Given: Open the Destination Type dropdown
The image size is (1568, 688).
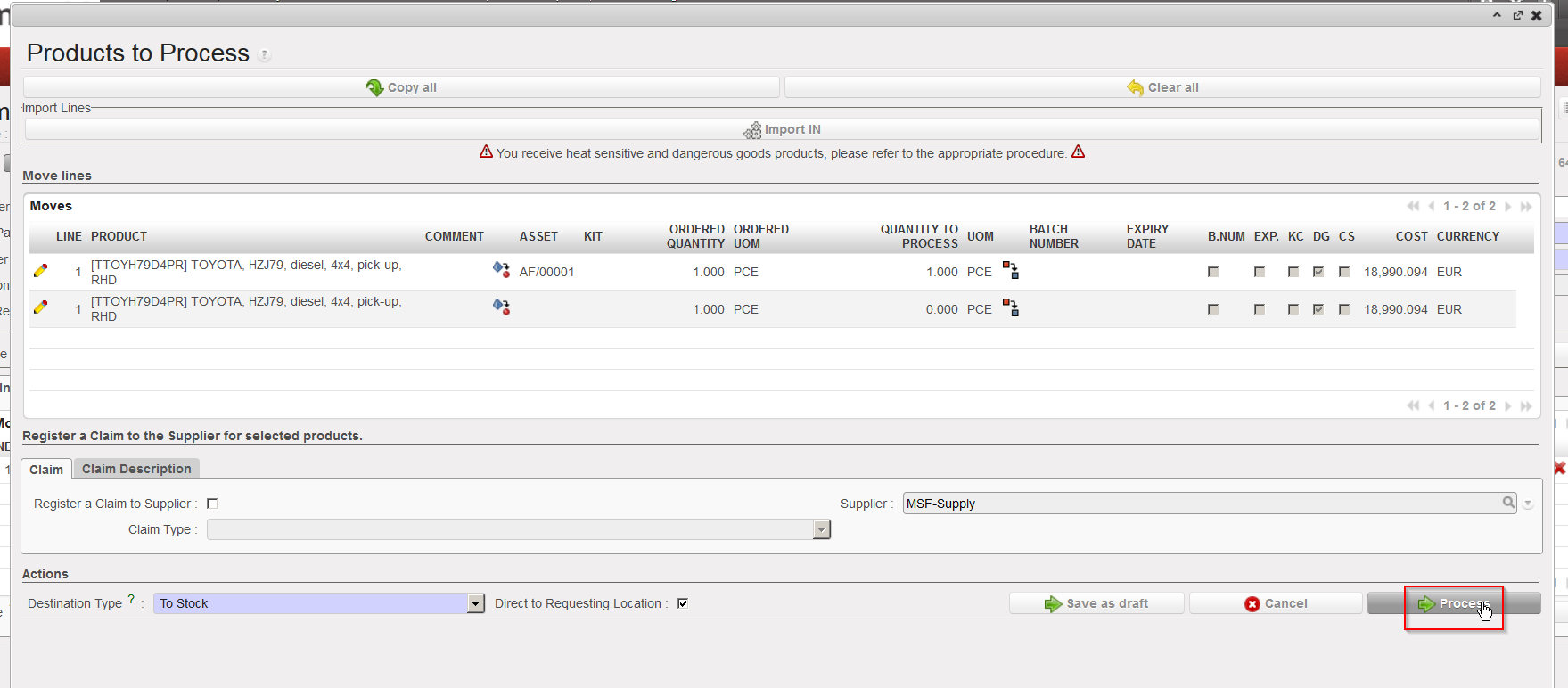Looking at the screenshot, I should coord(476,603).
